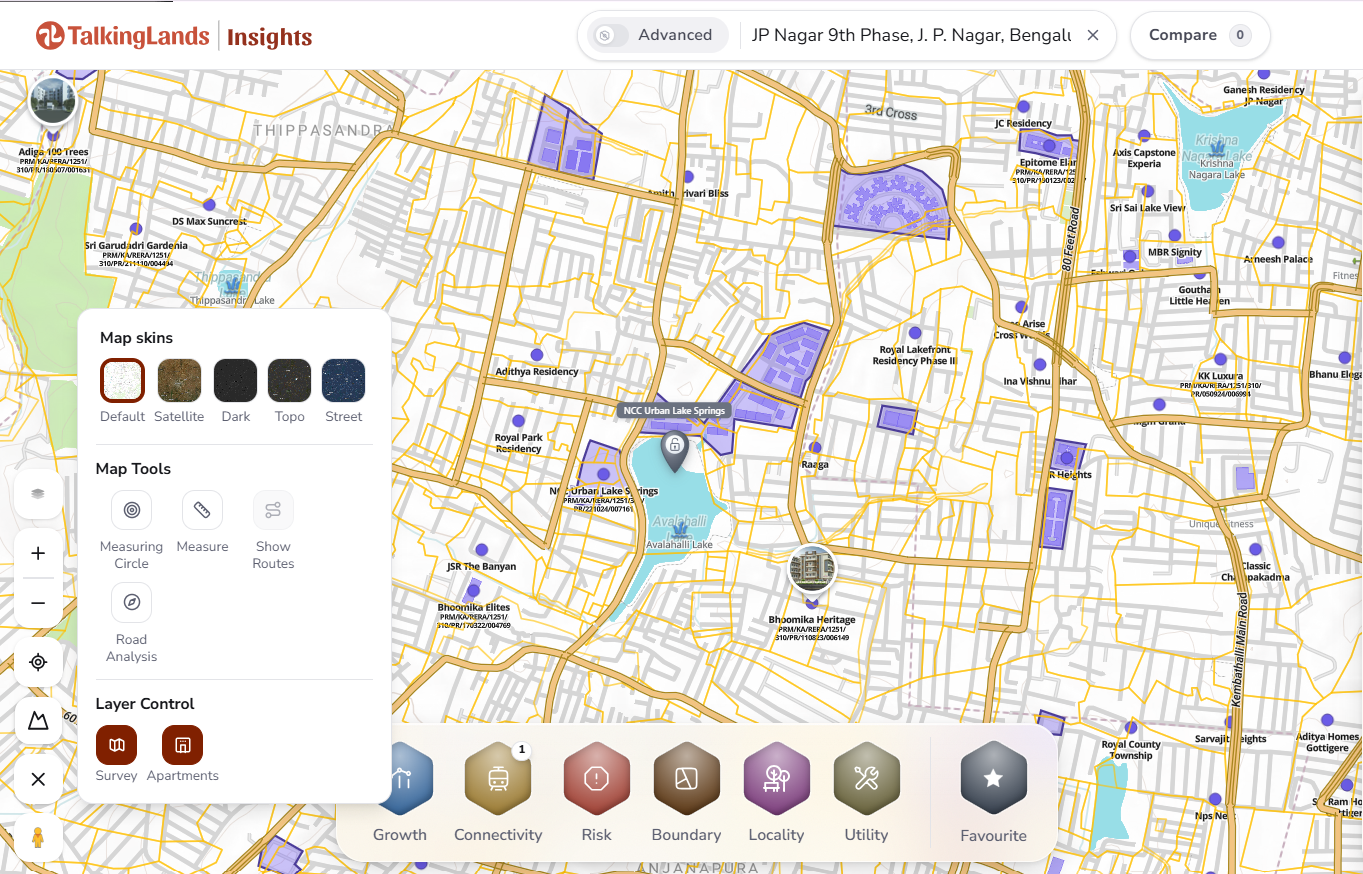Open the Favourite category
The height and width of the screenshot is (874, 1363).
(x=993, y=780)
